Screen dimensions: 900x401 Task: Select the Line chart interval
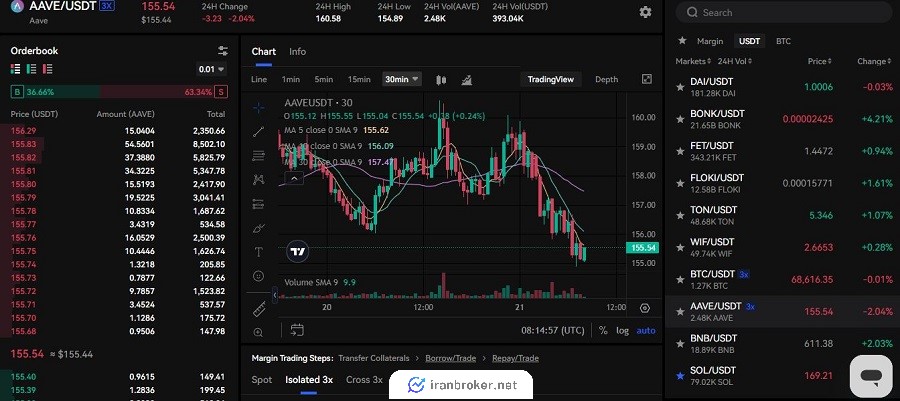pos(259,79)
